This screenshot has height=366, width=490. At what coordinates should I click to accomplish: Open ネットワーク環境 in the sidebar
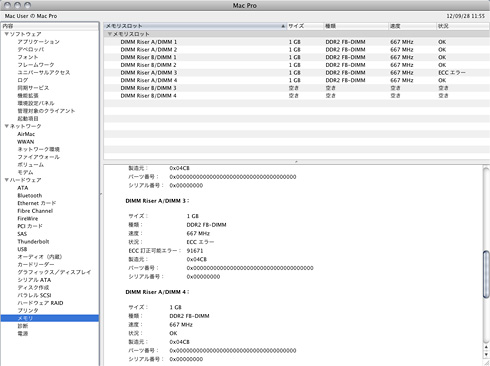coord(38,149)
